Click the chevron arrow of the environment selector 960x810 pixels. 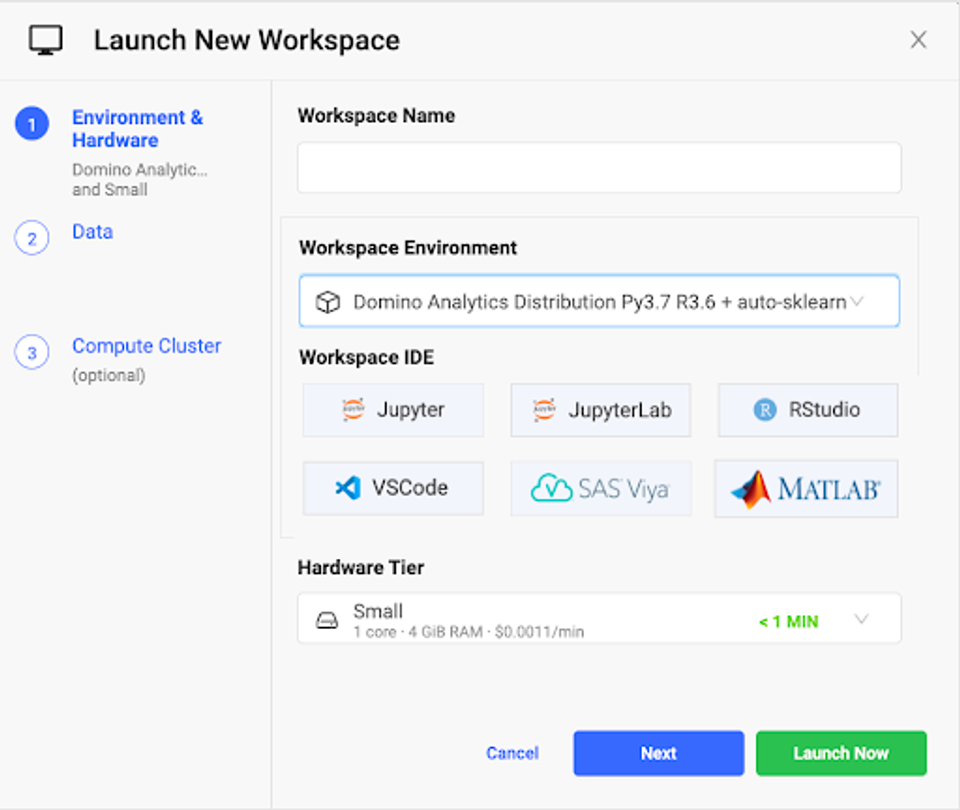pyautogui.click(x=857, y=301)
